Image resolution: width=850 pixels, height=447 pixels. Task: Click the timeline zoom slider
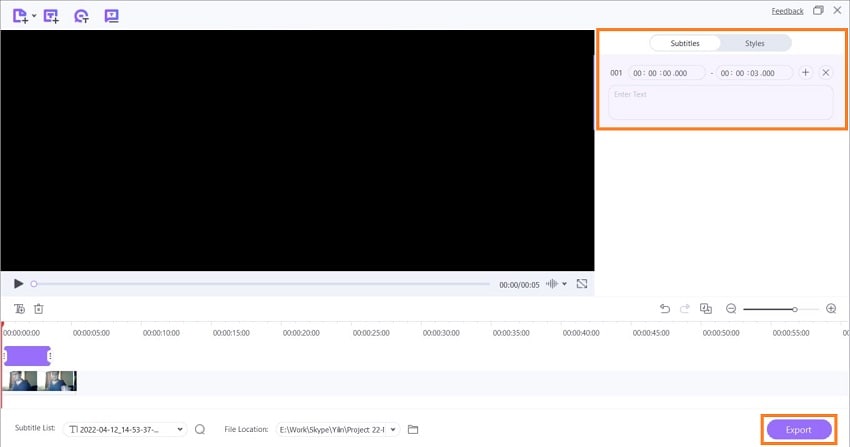coord(781,309)
